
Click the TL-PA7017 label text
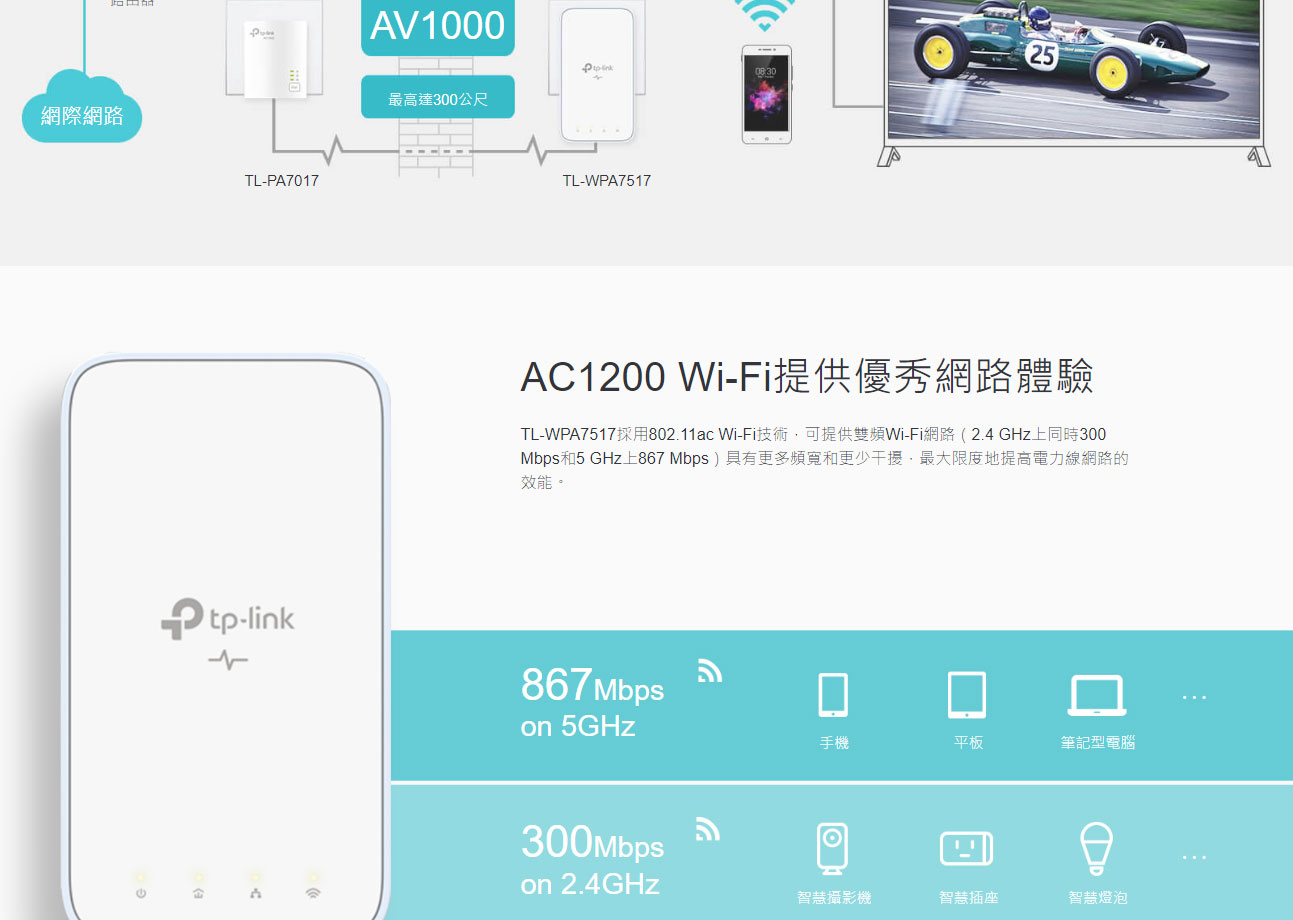click(x=281, y=181)
